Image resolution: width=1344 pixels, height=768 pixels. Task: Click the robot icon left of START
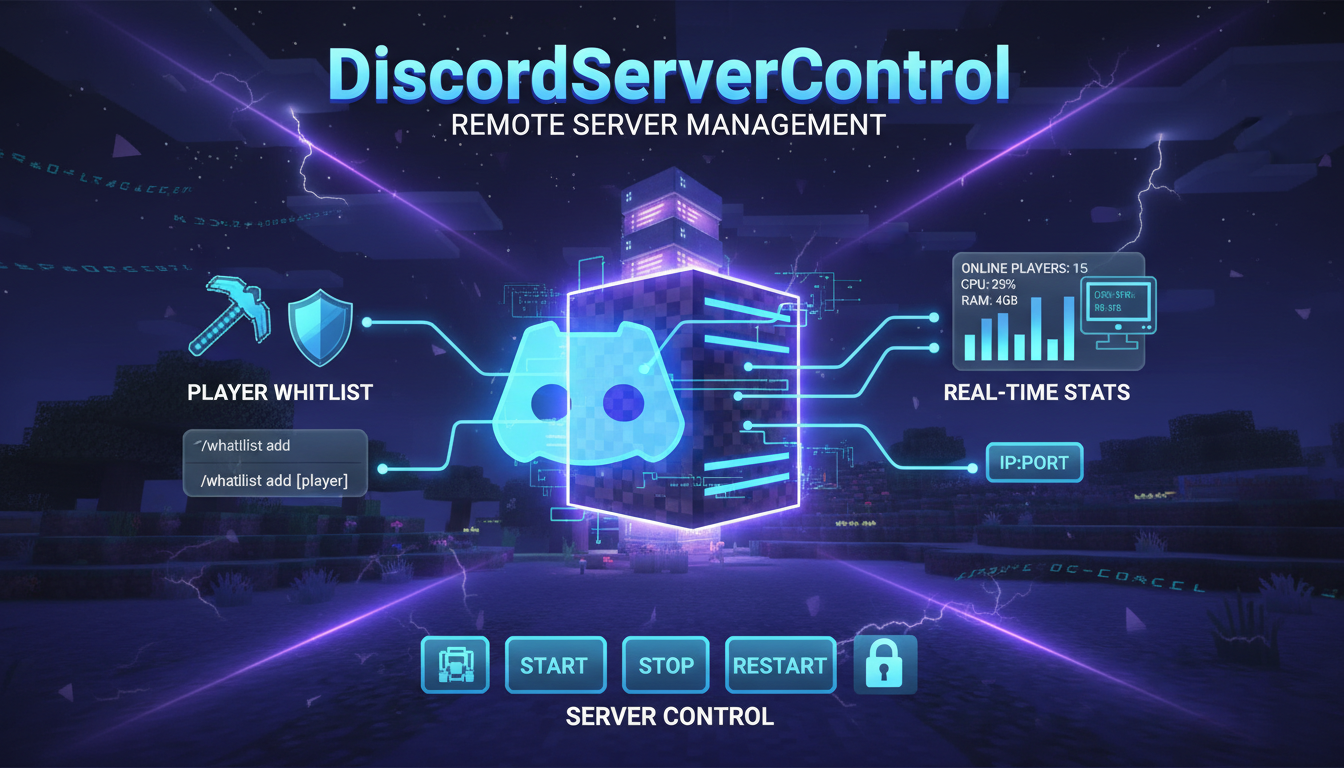click(456, 665)
